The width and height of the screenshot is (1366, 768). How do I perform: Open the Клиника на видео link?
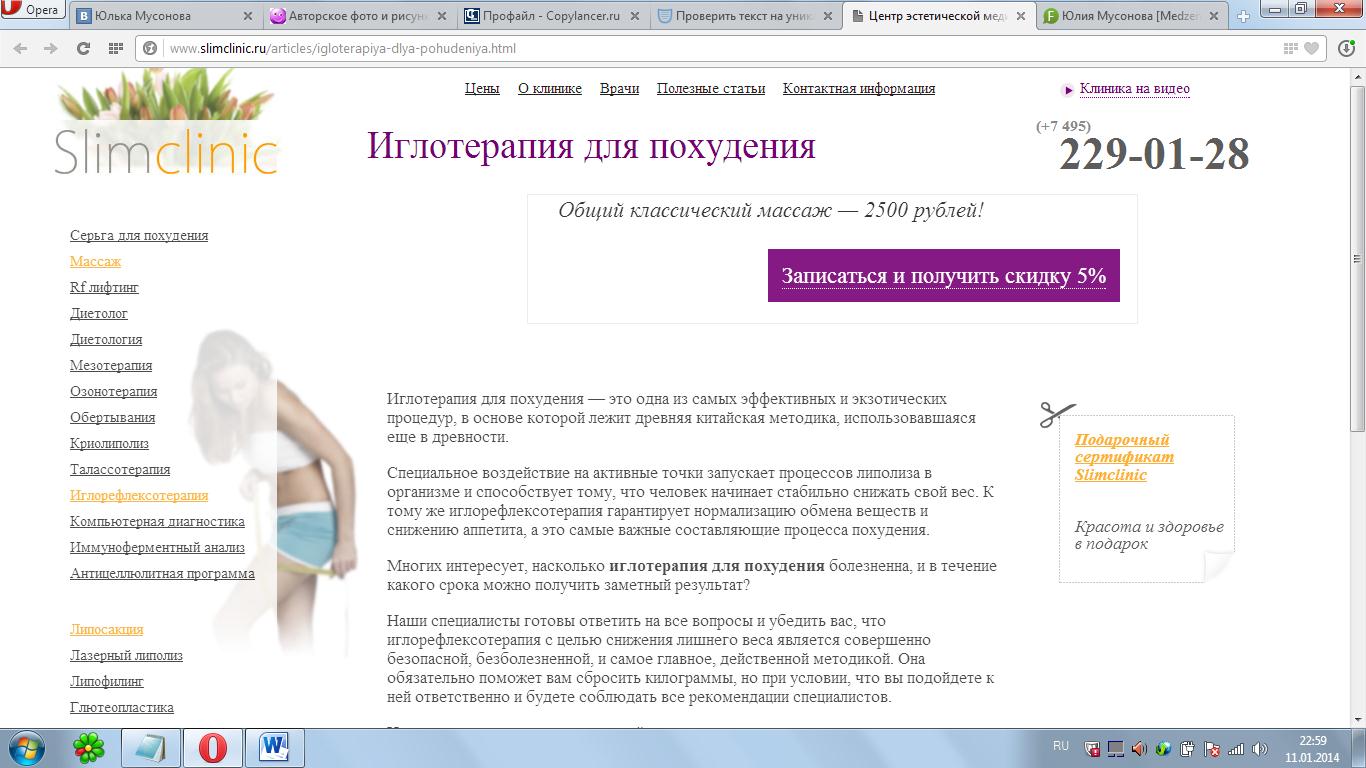coord(1134,89)
